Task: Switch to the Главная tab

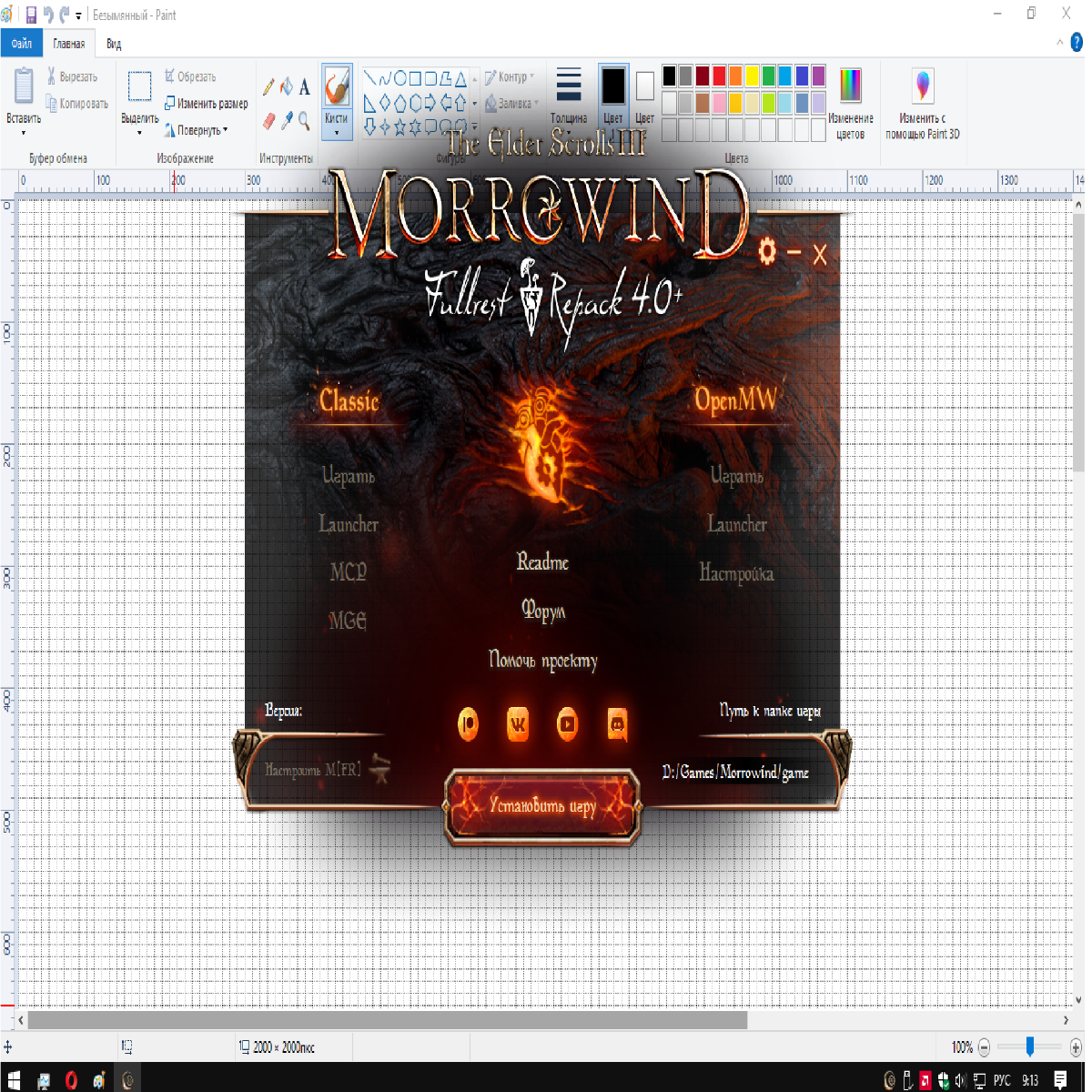Action: pos(68,43)
